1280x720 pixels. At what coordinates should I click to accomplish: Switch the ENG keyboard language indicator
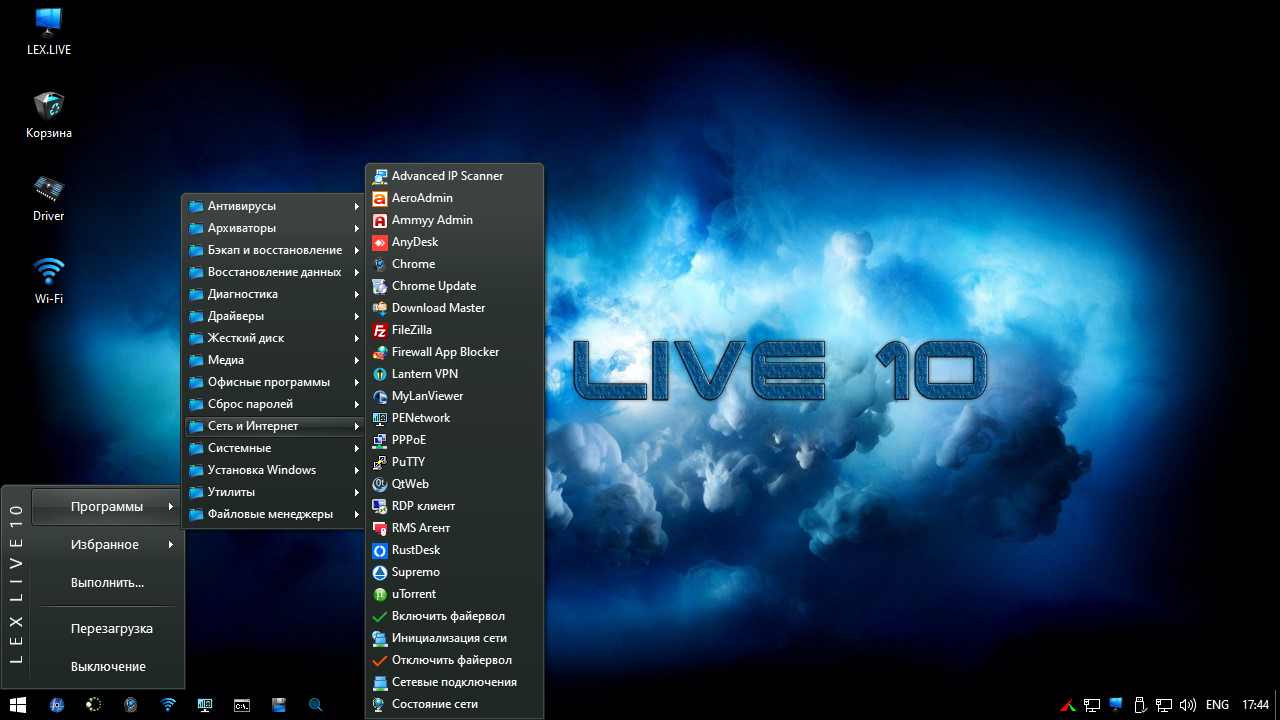pos(1217,705)
